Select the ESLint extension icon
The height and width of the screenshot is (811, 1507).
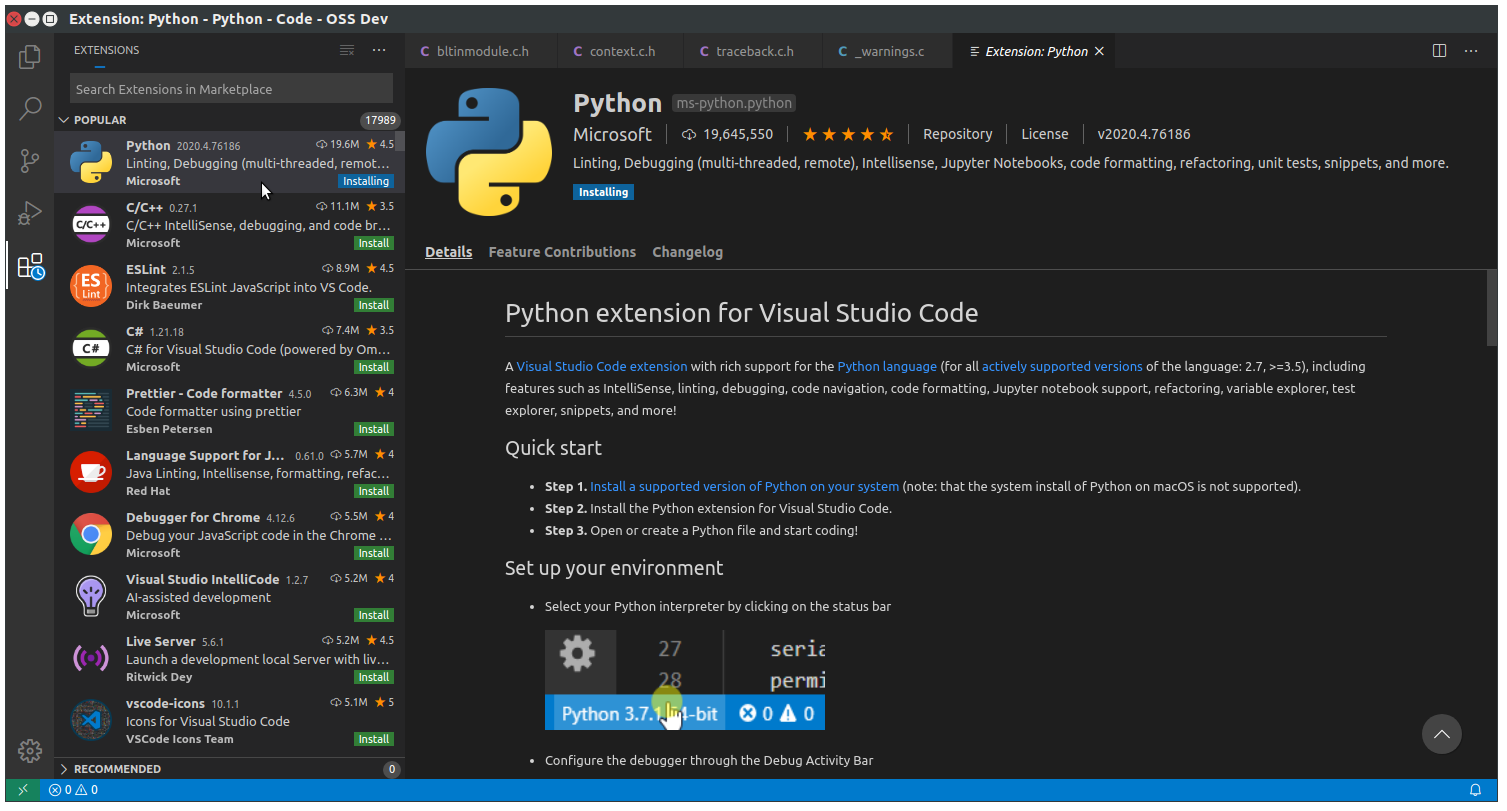pos(91,287)
